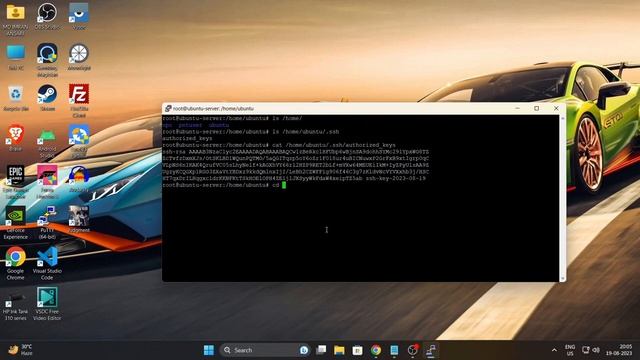This screenshot has width=640, height=360.
Task: Minimize the PuTTY terminal window
Action: click(x=517, y=109)
